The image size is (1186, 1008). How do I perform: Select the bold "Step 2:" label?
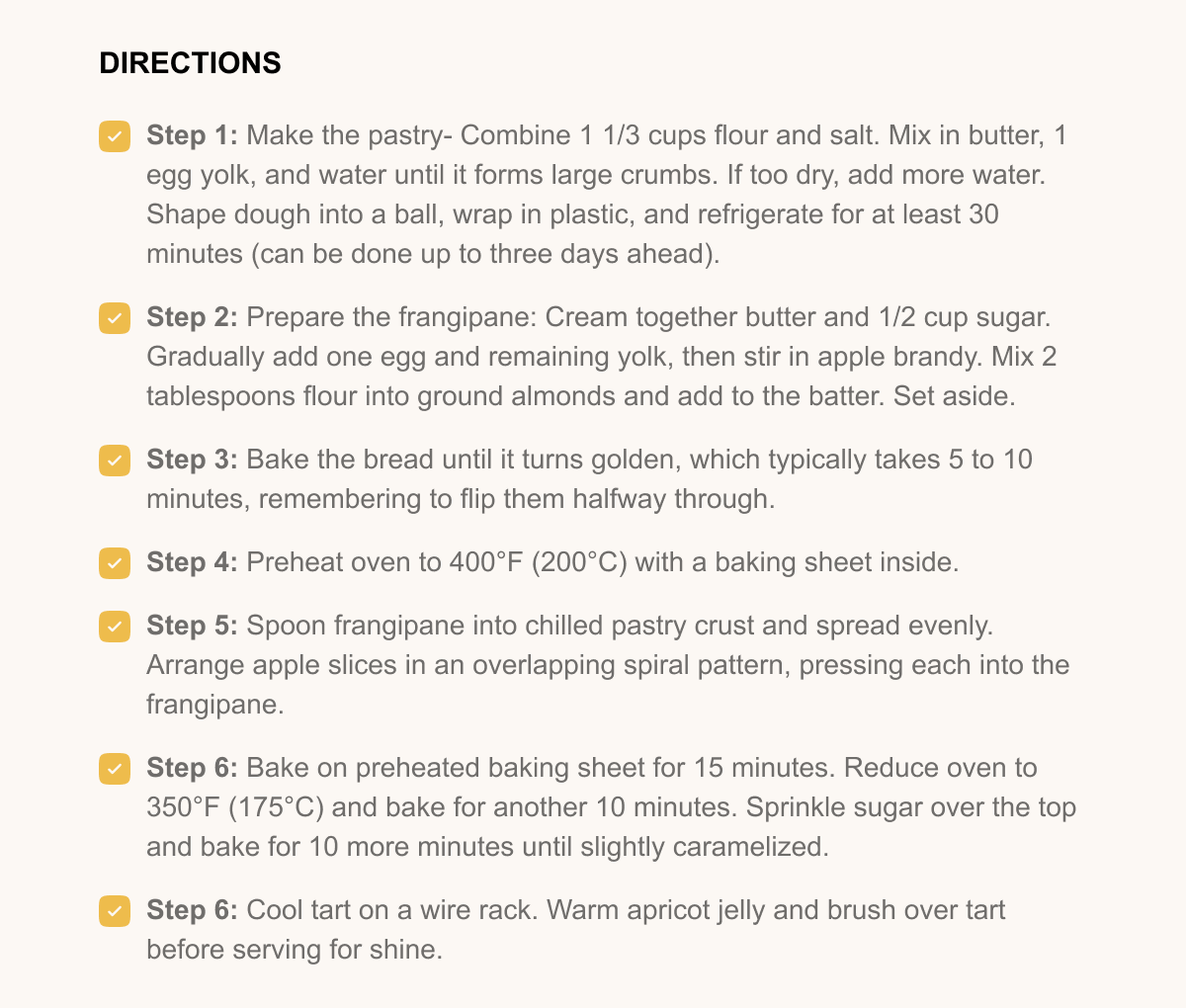point(192,317)
